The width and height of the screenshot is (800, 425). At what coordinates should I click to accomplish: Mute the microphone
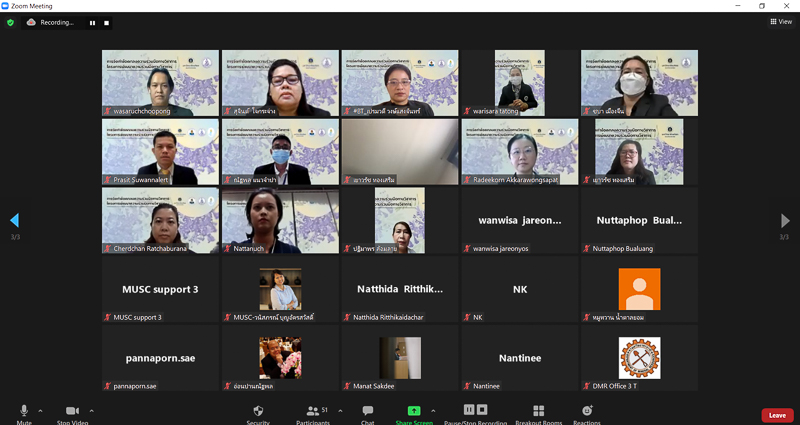click(x=24, y=411)
